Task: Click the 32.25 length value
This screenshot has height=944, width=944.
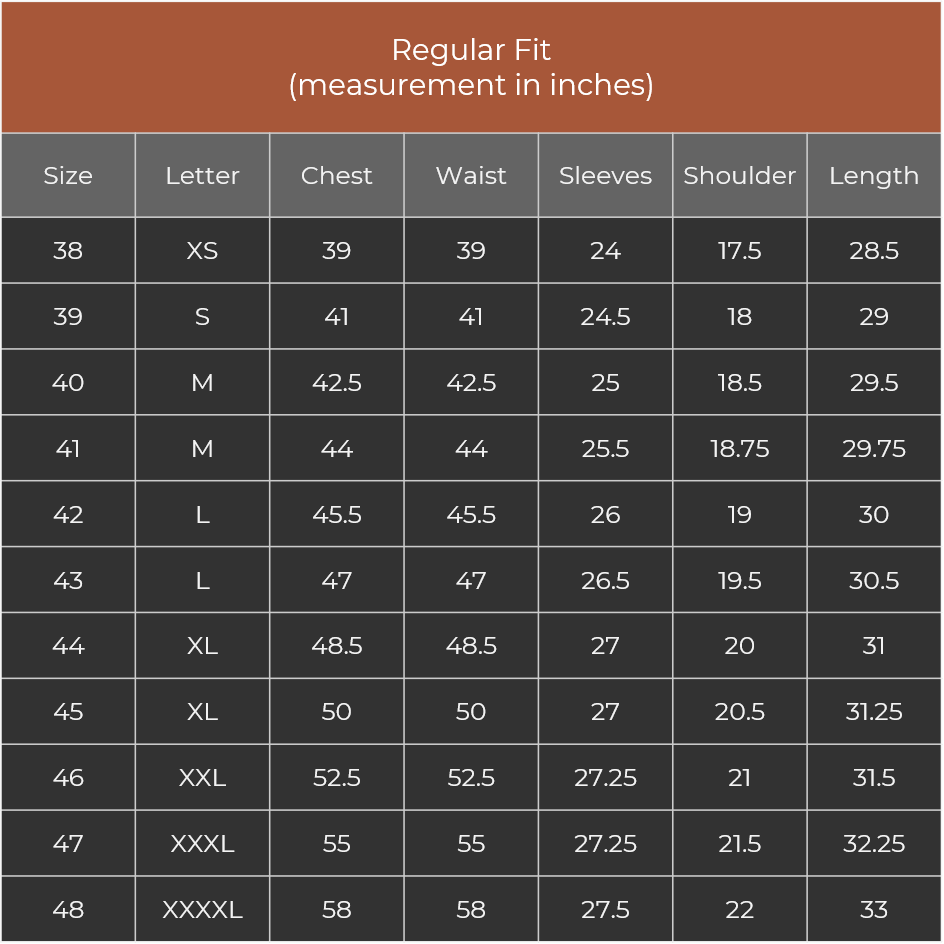Action: click(x=874, y=844)
